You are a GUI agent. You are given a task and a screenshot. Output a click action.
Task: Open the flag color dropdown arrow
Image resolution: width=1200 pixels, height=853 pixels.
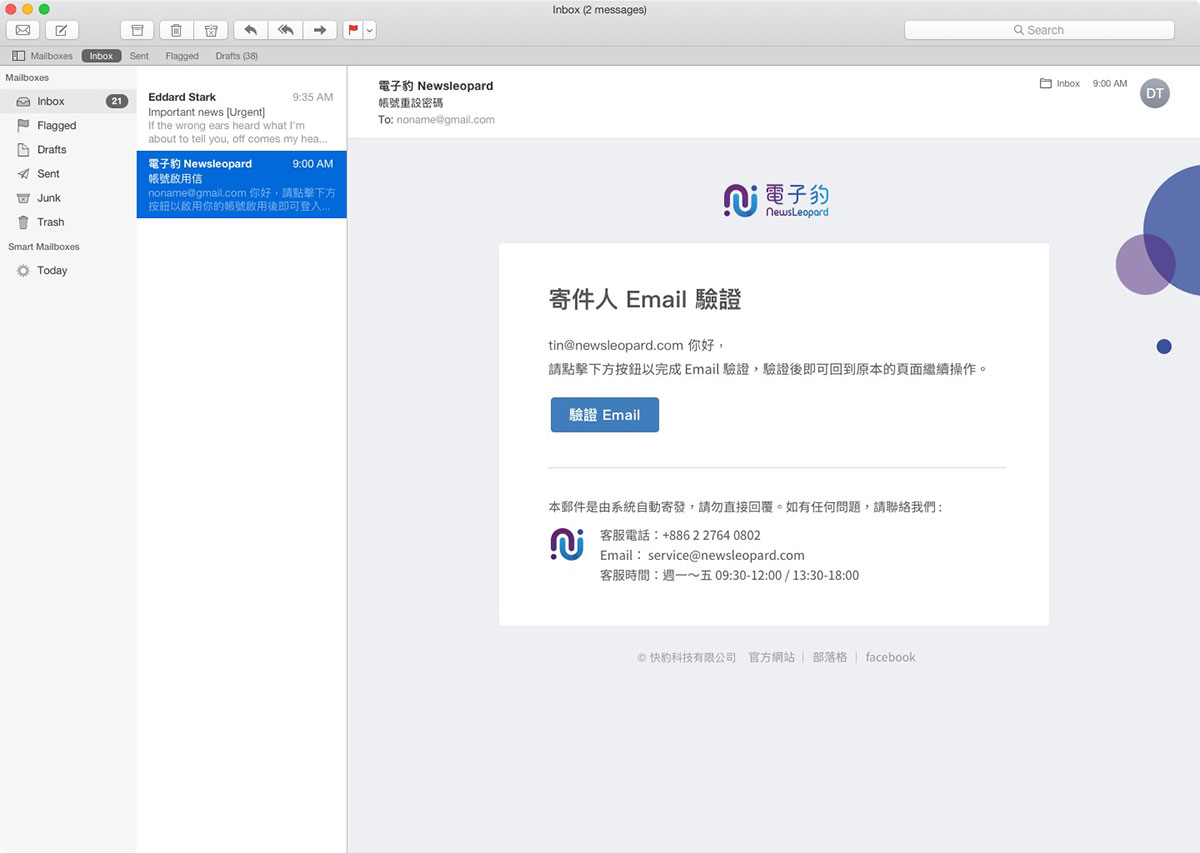point(370,30)
